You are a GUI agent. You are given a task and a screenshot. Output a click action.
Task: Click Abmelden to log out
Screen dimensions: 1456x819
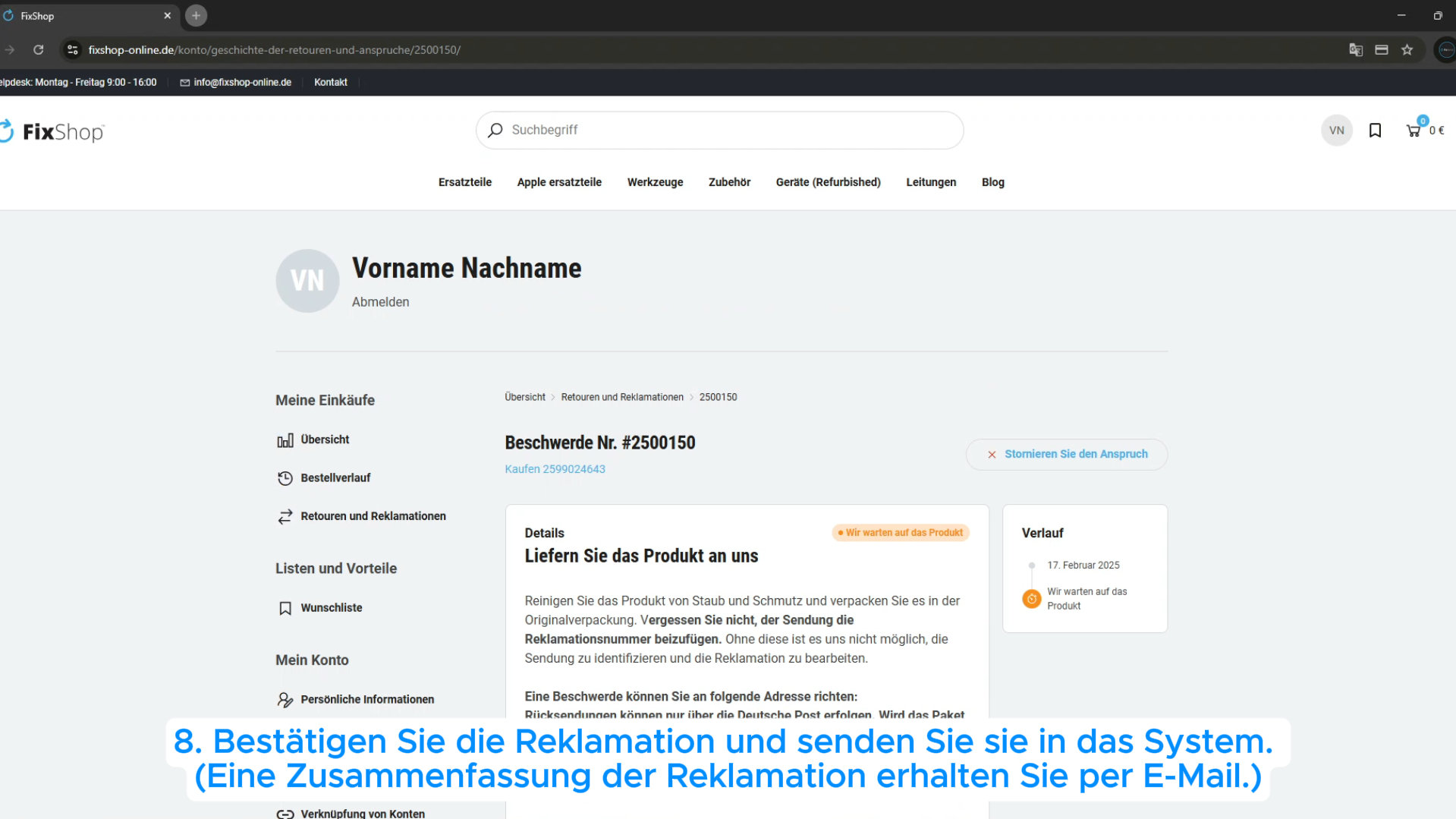click(380, 302)
